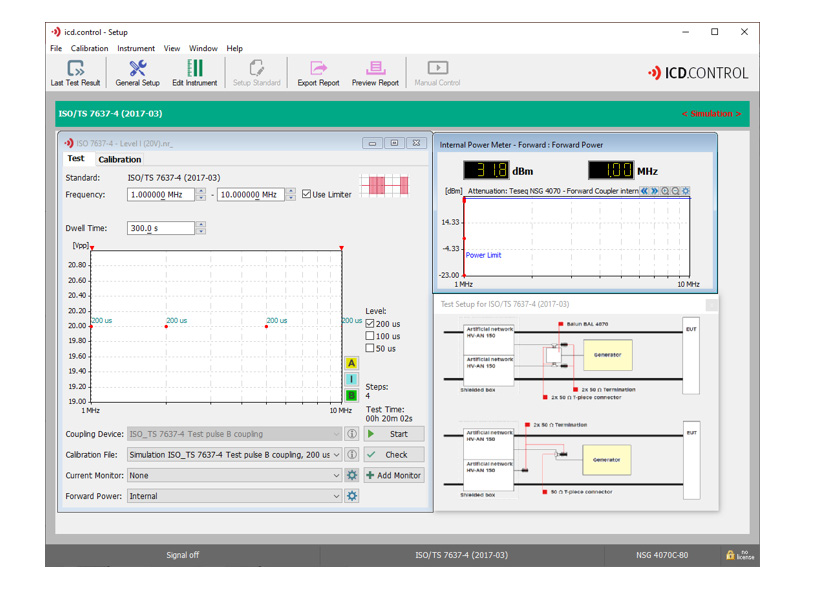Click Export Report icon
The height and width of the screenshot is (597, 814).
pyautogui.click(x=318, y=73)
